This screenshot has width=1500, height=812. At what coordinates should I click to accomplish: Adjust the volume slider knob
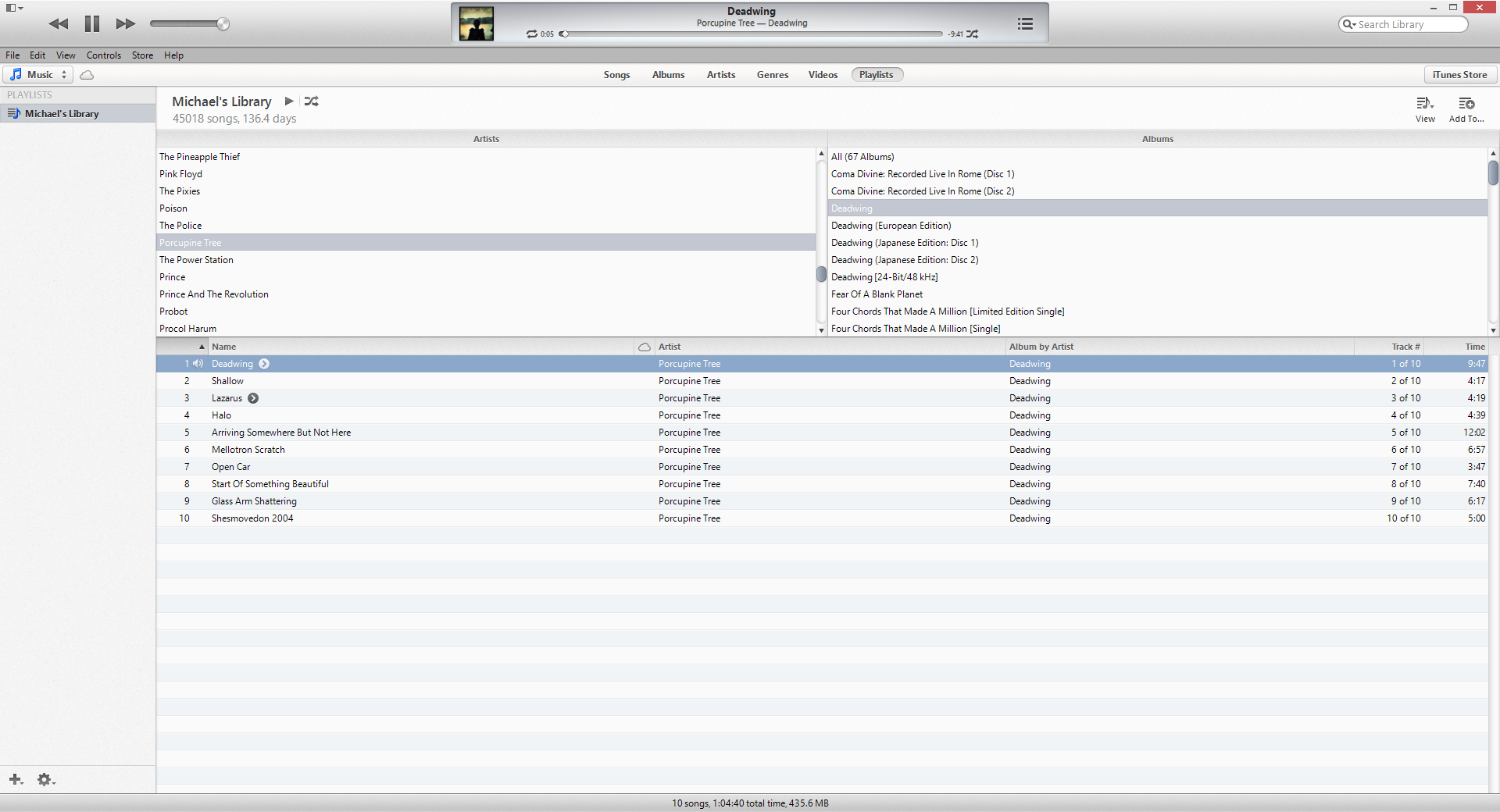pyautogui.click(x=223, y=24)
